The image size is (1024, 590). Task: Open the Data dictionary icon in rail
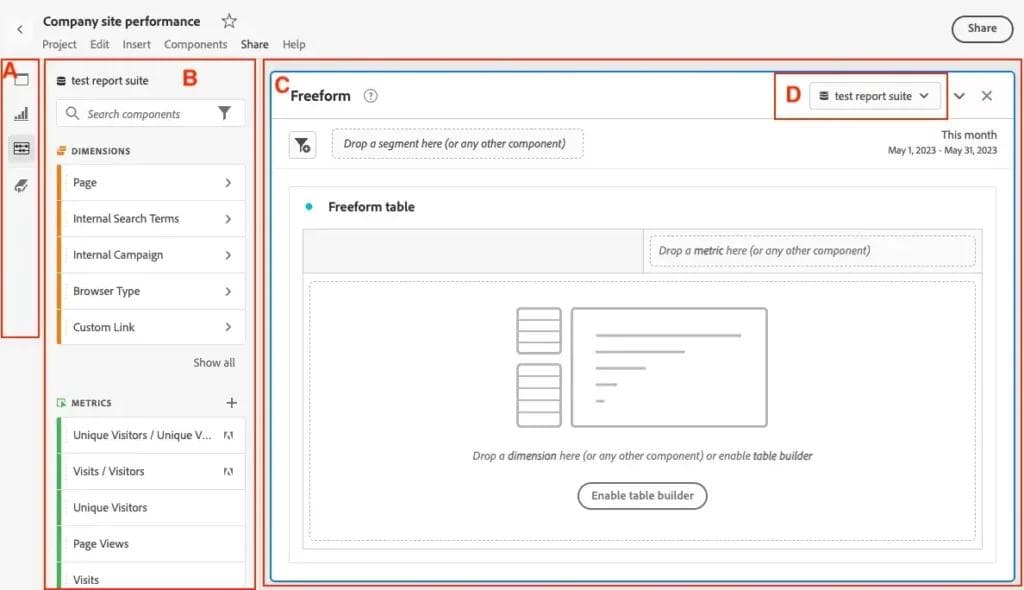coord(22,186)
